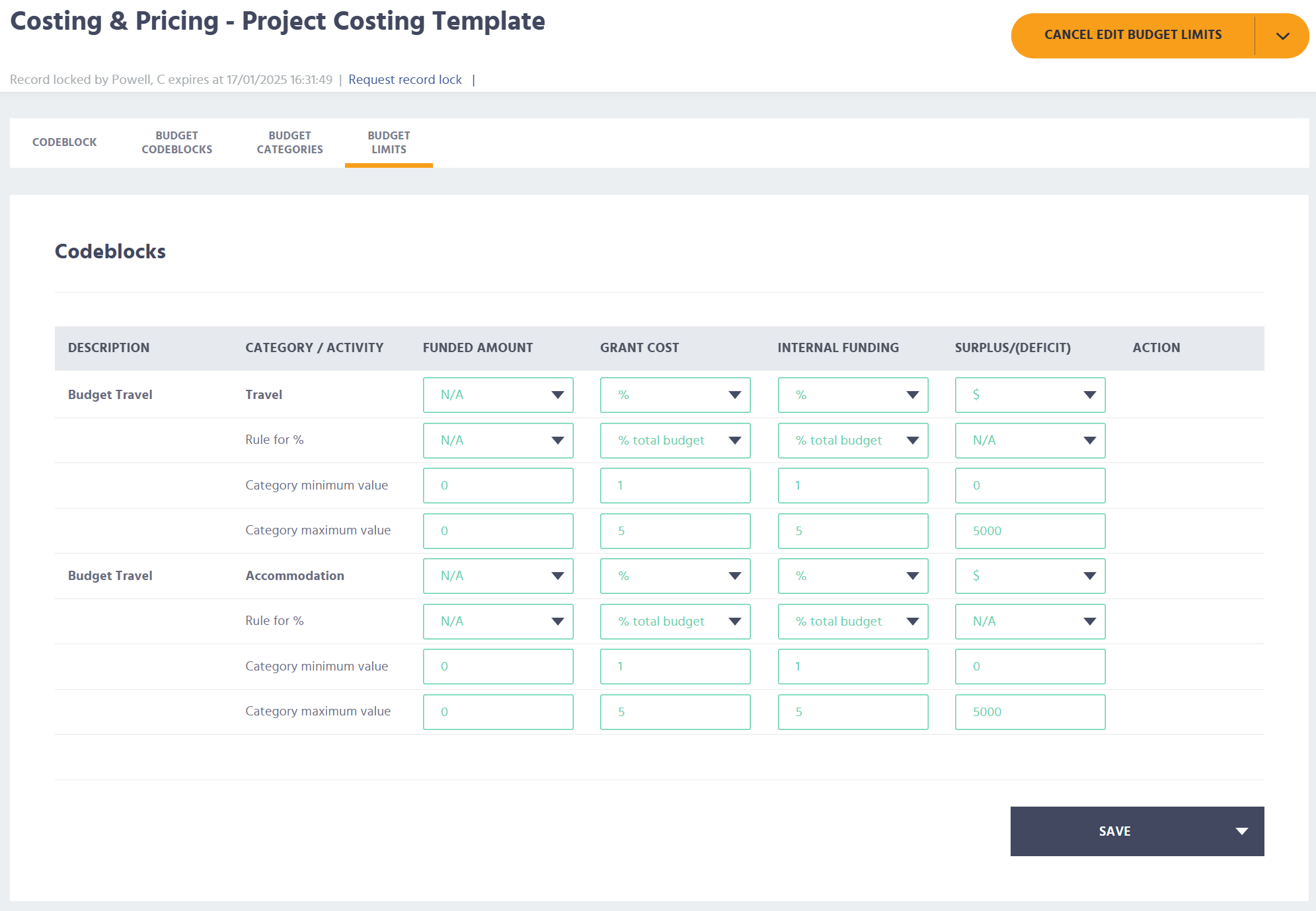Image resolution: width=1316 pixels, height=911 pixels.
Task: Open Travel row Internal Funding type dropdown
Action: click(x=853, y=395)
